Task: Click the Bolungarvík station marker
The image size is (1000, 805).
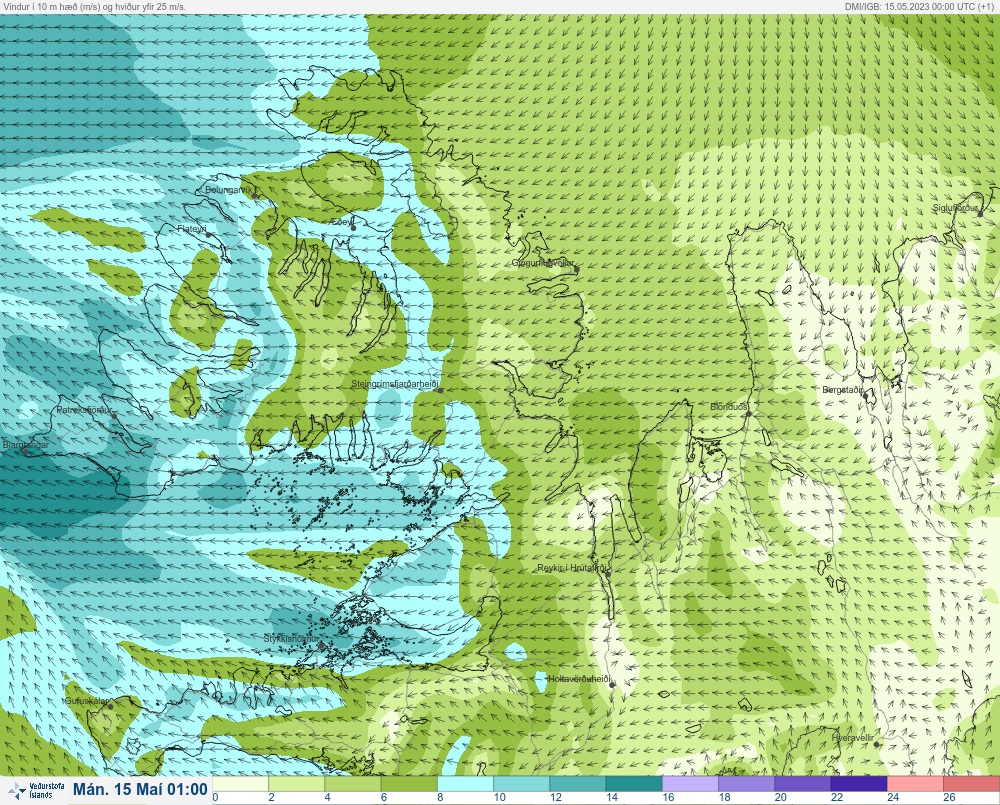Action: click(x=255, y=195)
